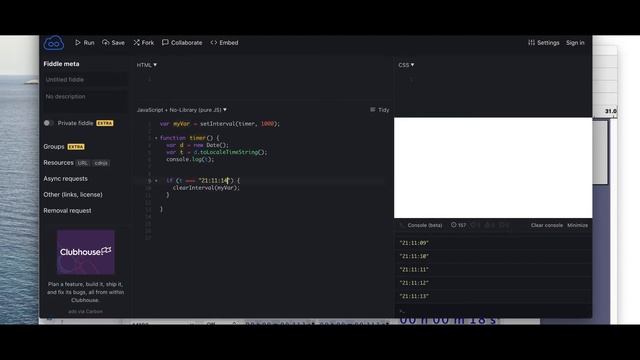The height and width of the screenshot is (360, 640).
Task: Open the Async requests section
Action: pos(65,178)
